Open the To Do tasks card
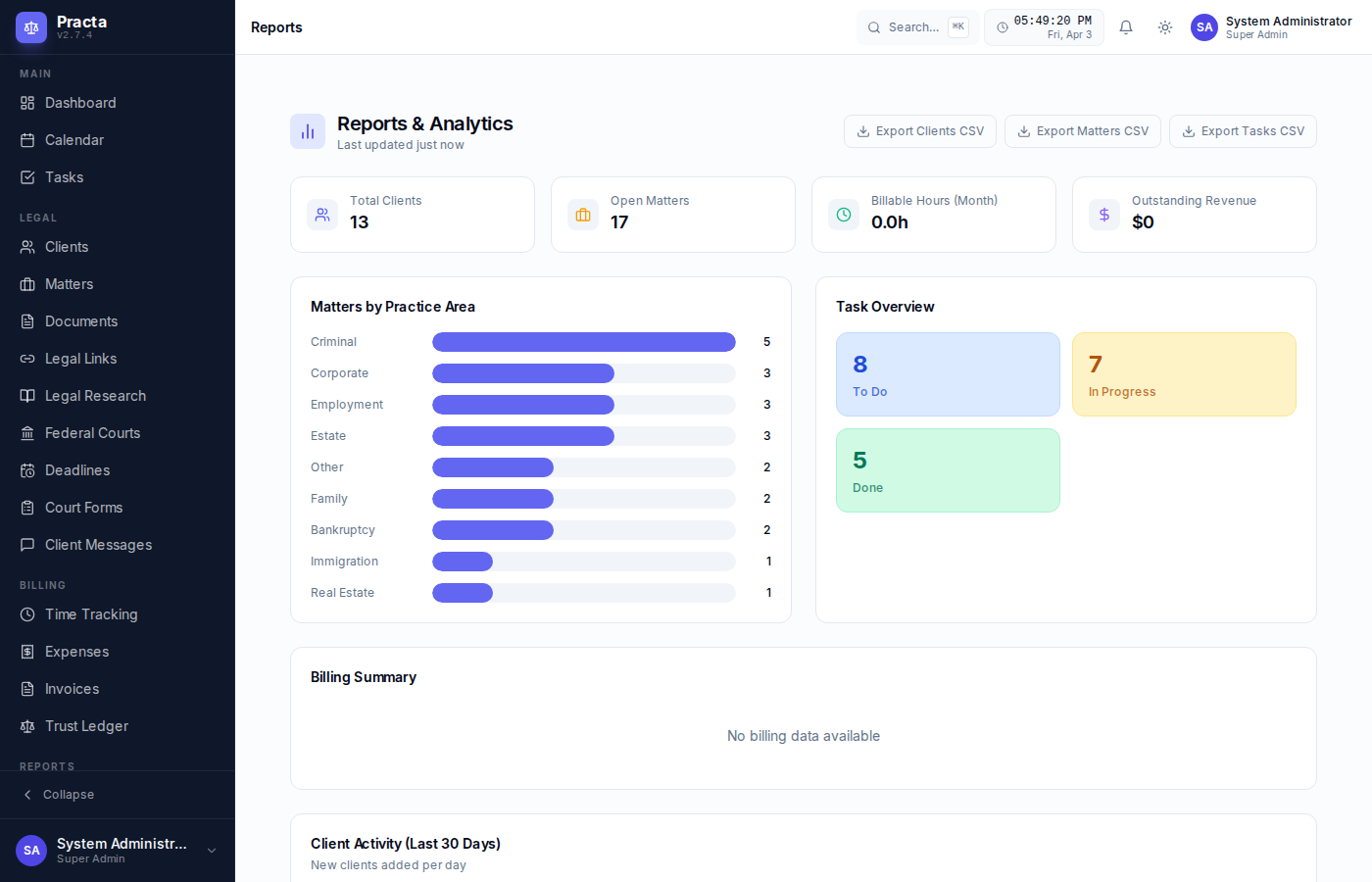1372x882 pixels. tap(948, 374)
